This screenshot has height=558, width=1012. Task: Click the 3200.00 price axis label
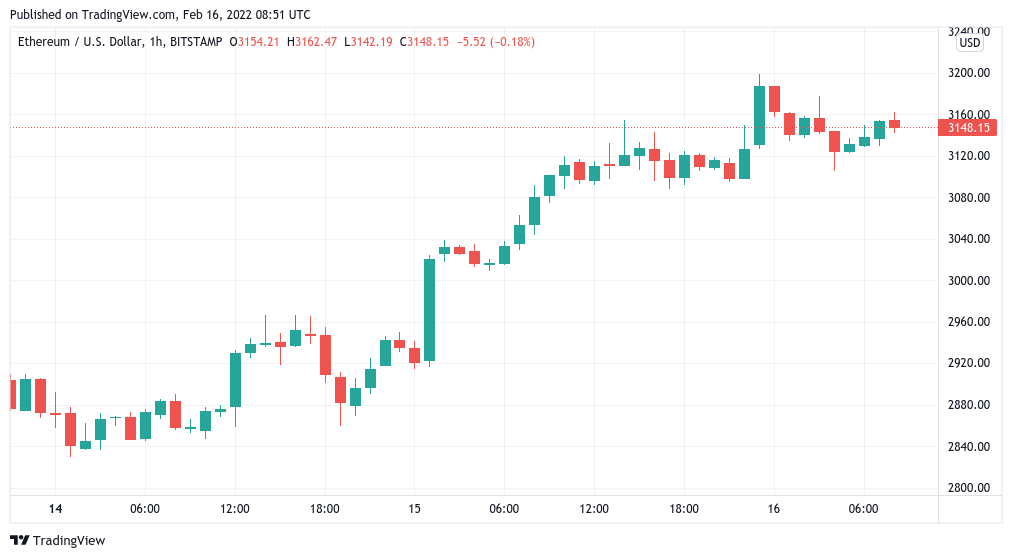tap(968, 73)
